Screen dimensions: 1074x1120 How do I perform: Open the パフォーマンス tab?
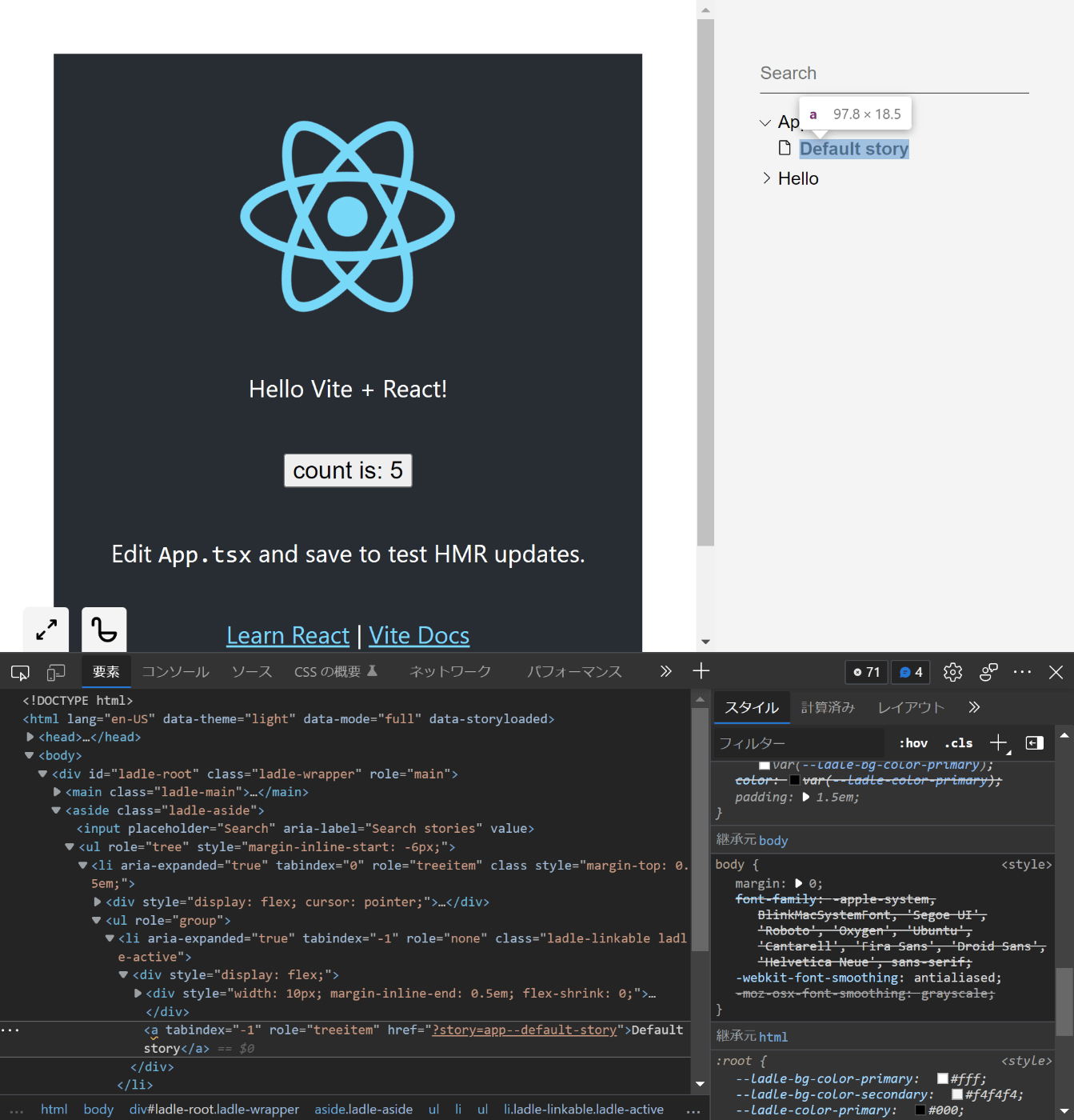pyautogui.click(x=574, y=672)
